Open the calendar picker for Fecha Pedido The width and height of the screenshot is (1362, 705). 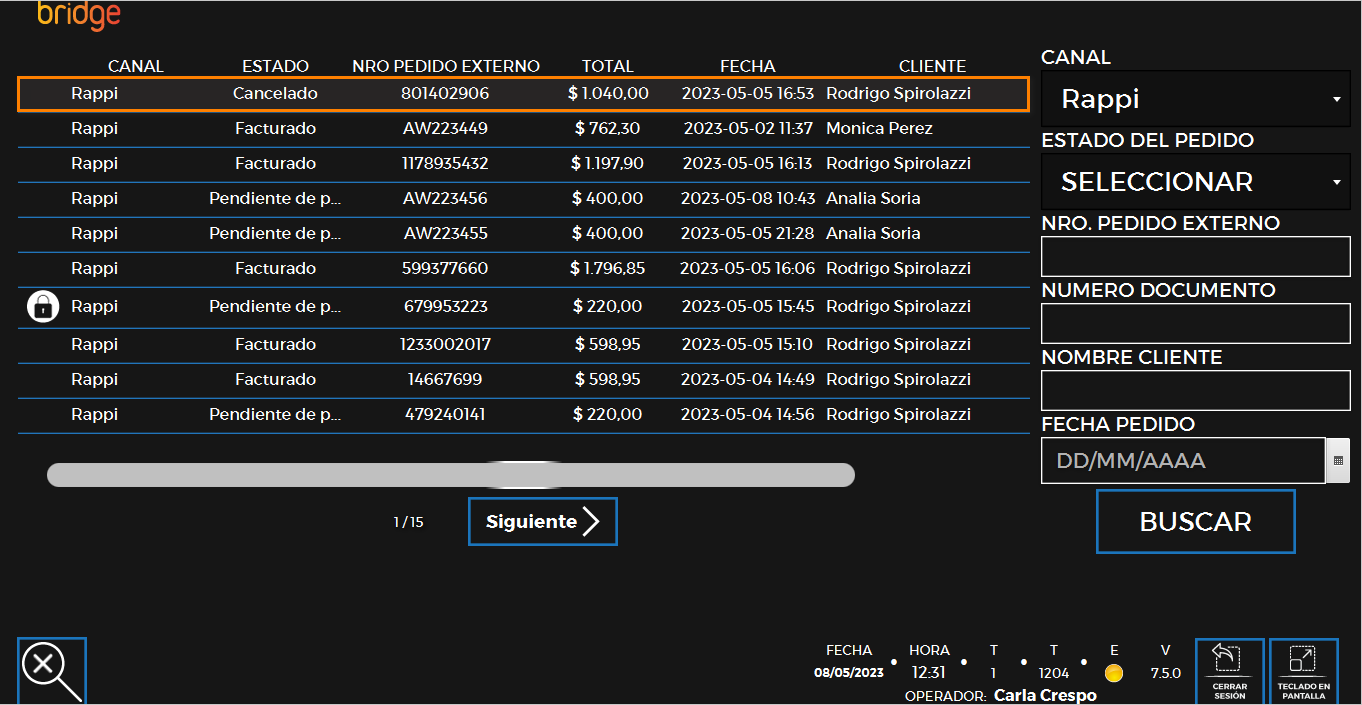coord(1338,461)
